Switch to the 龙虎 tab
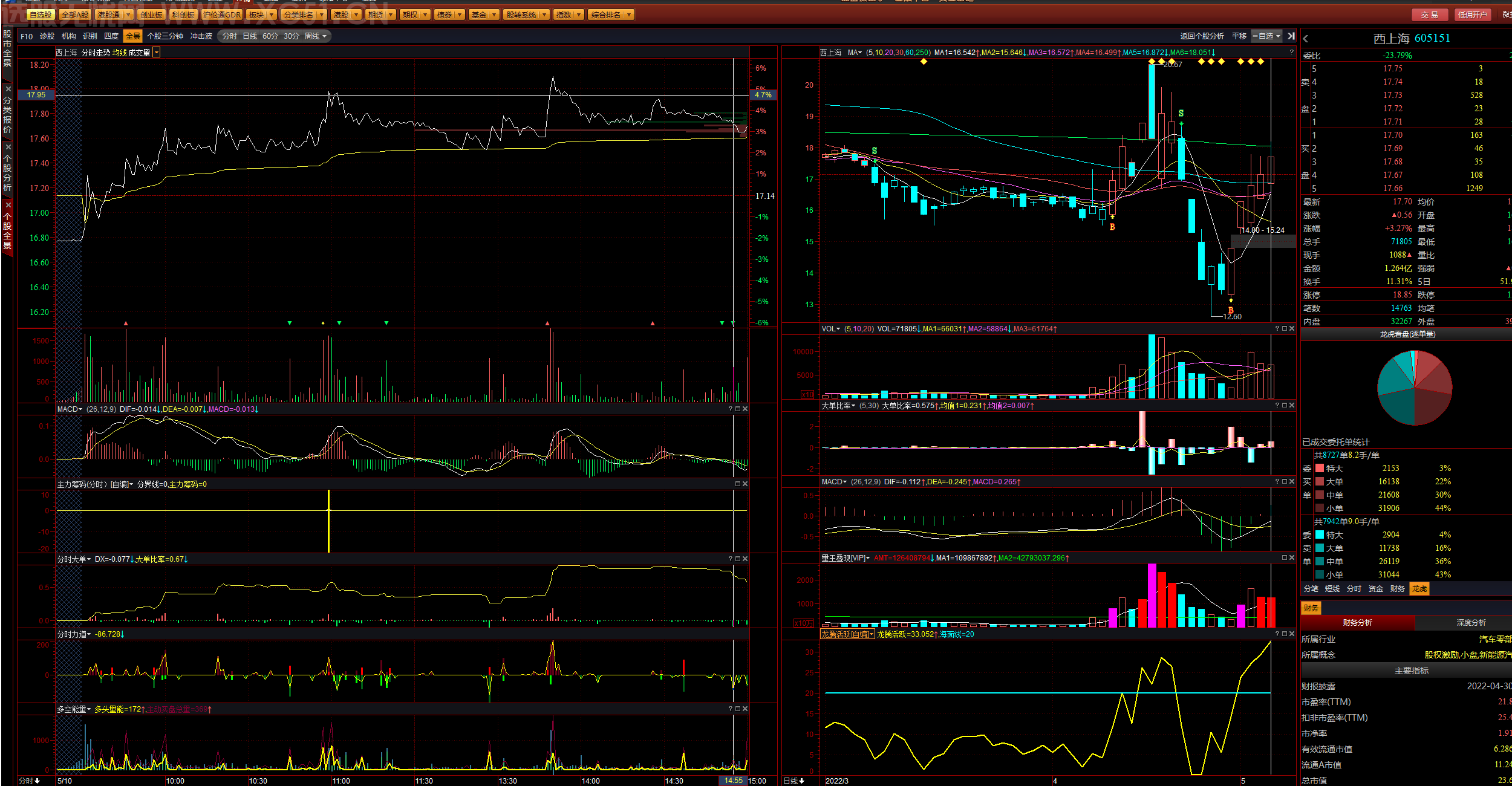1512x786 pixels. 1419,589
